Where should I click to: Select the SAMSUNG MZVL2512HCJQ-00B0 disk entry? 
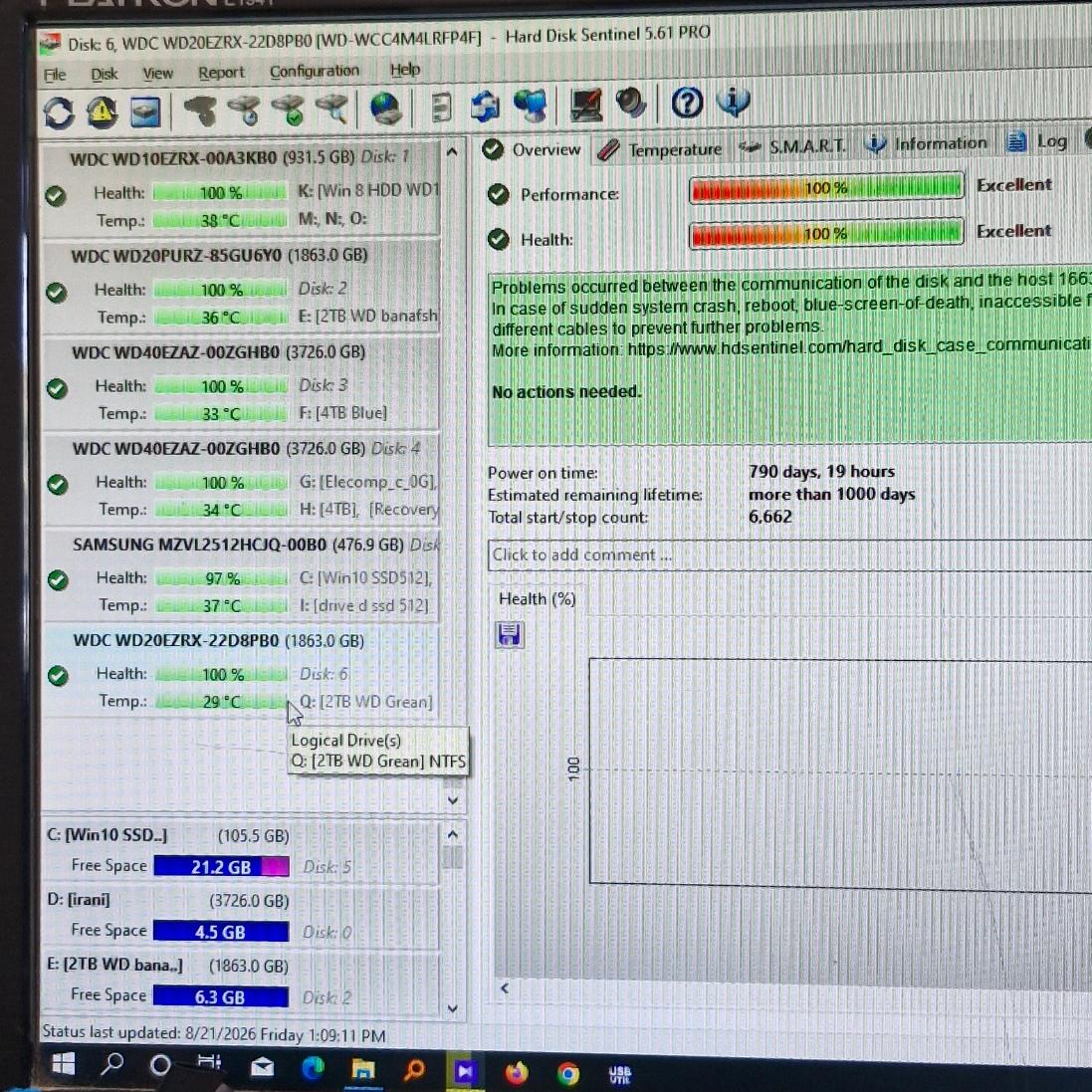(242, 574)
